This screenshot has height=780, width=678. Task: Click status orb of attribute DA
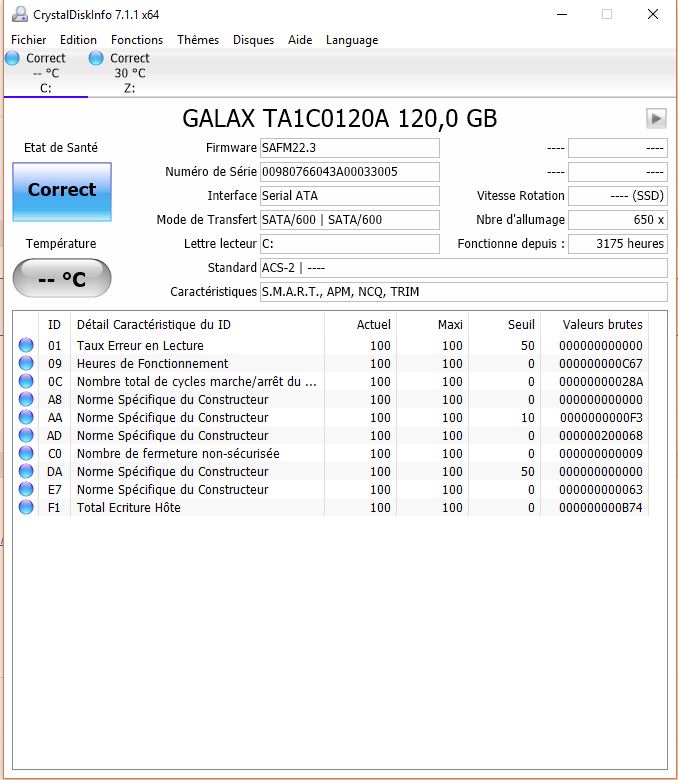[x=26, y=471]
